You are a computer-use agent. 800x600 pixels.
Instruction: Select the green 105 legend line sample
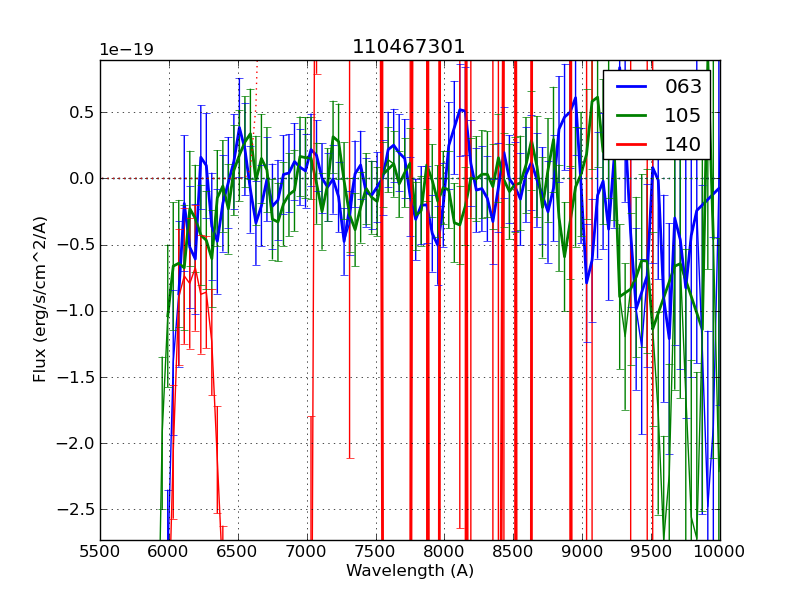point(631,115)
